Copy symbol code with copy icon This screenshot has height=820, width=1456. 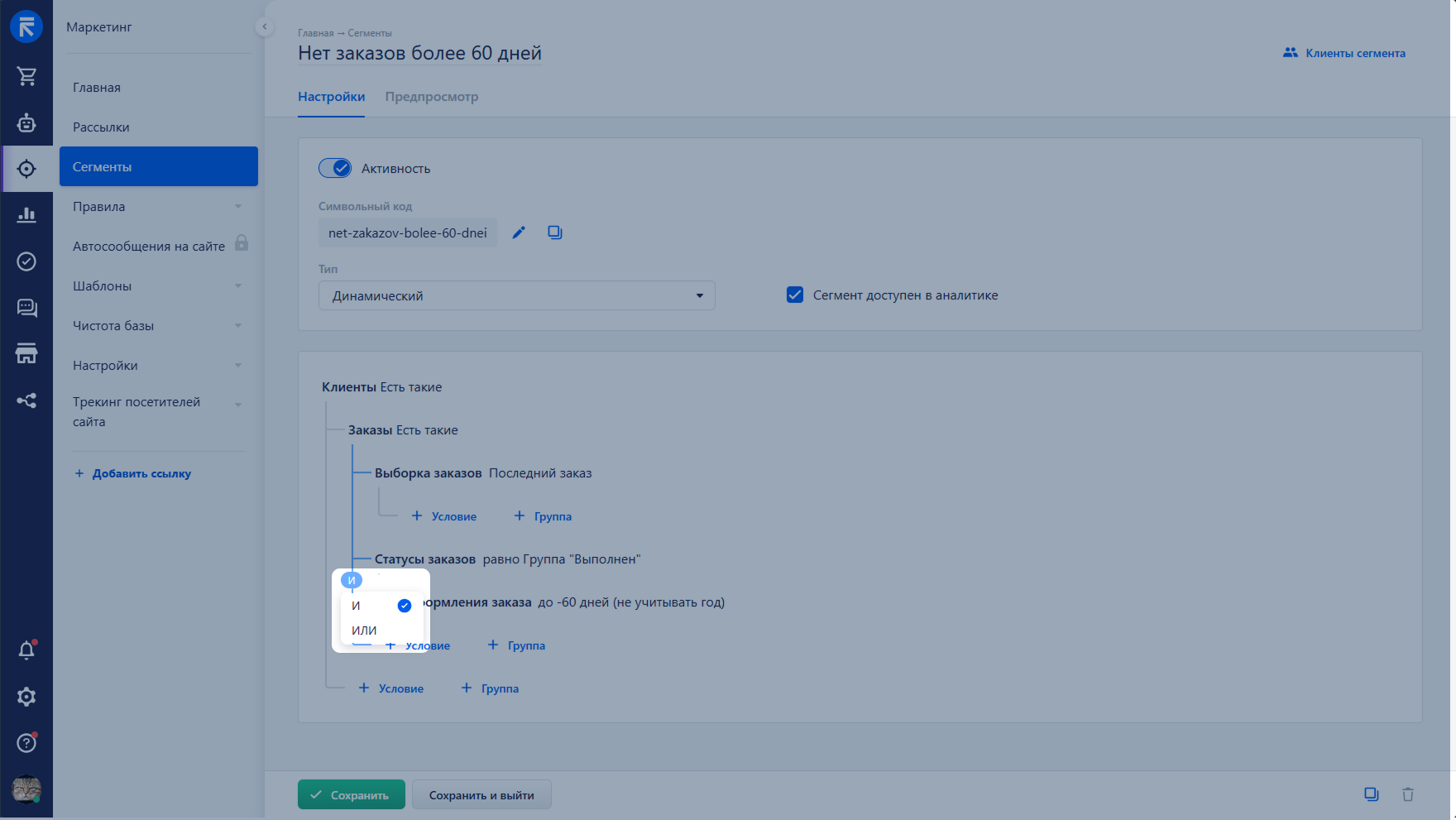[555, 233]
